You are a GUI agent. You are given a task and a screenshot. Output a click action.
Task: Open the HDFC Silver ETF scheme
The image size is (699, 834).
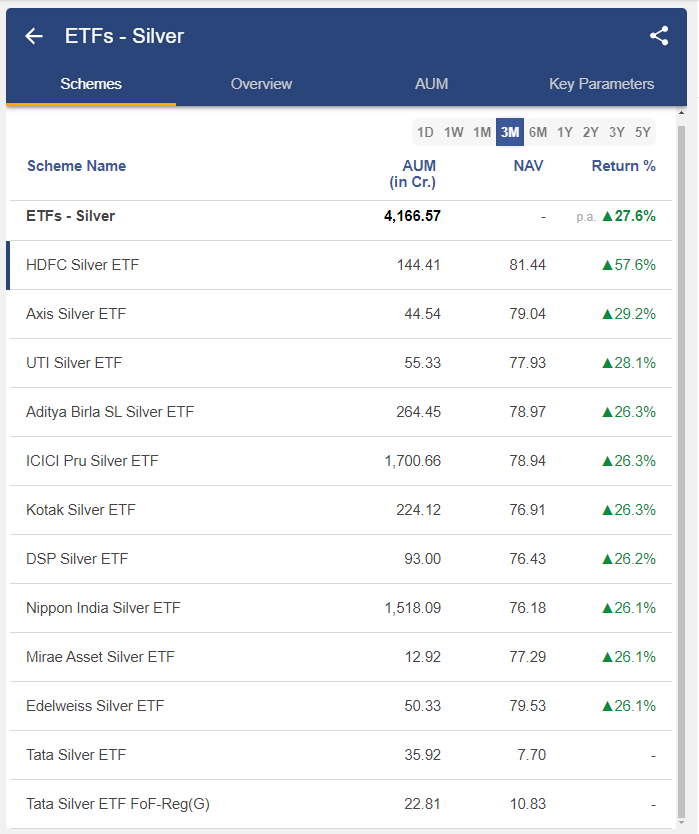pos(83,265)
